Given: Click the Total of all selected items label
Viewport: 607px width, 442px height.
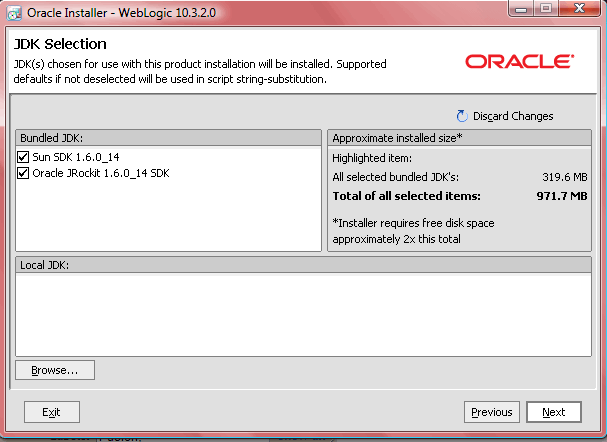Looking at the screenshot, I should pos(406,196).
